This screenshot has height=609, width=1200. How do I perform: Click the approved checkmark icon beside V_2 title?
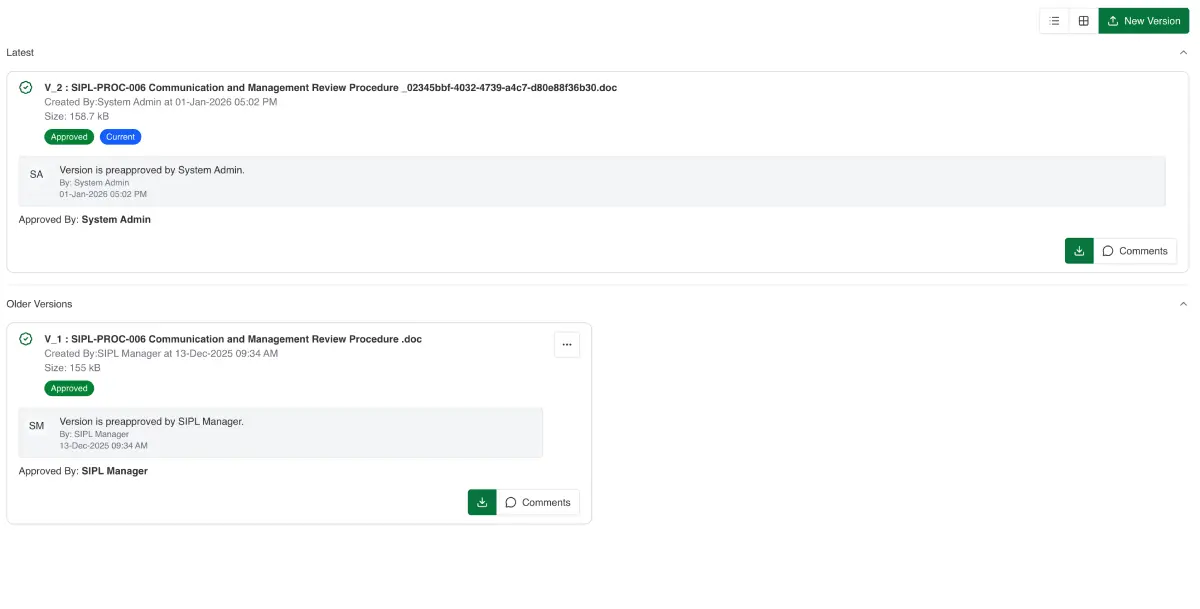(x=27, y=87)
